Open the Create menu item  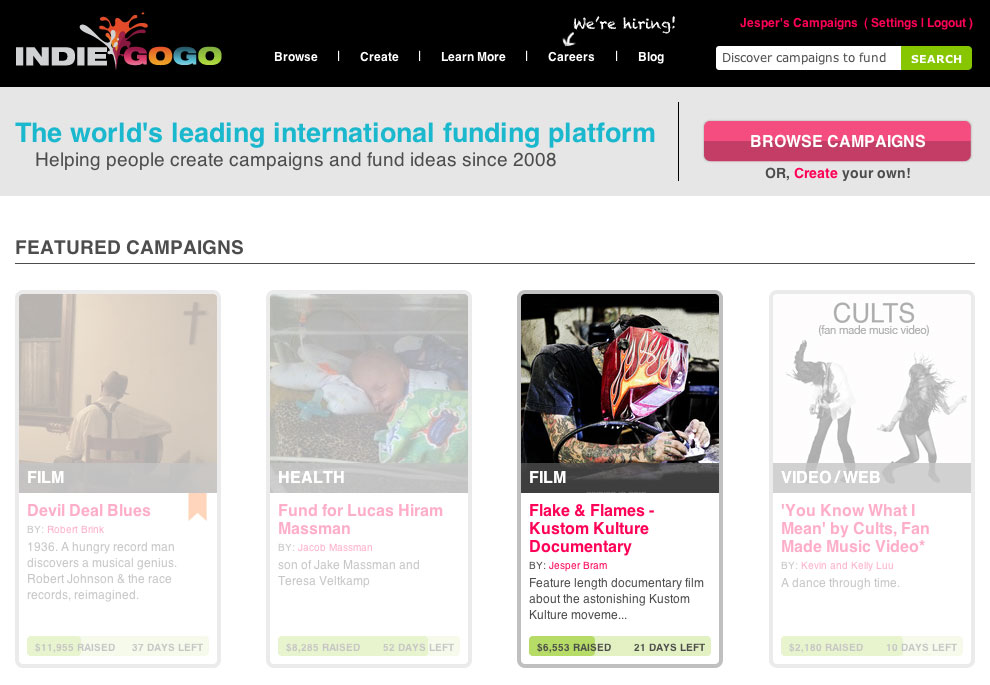point(379,57)
